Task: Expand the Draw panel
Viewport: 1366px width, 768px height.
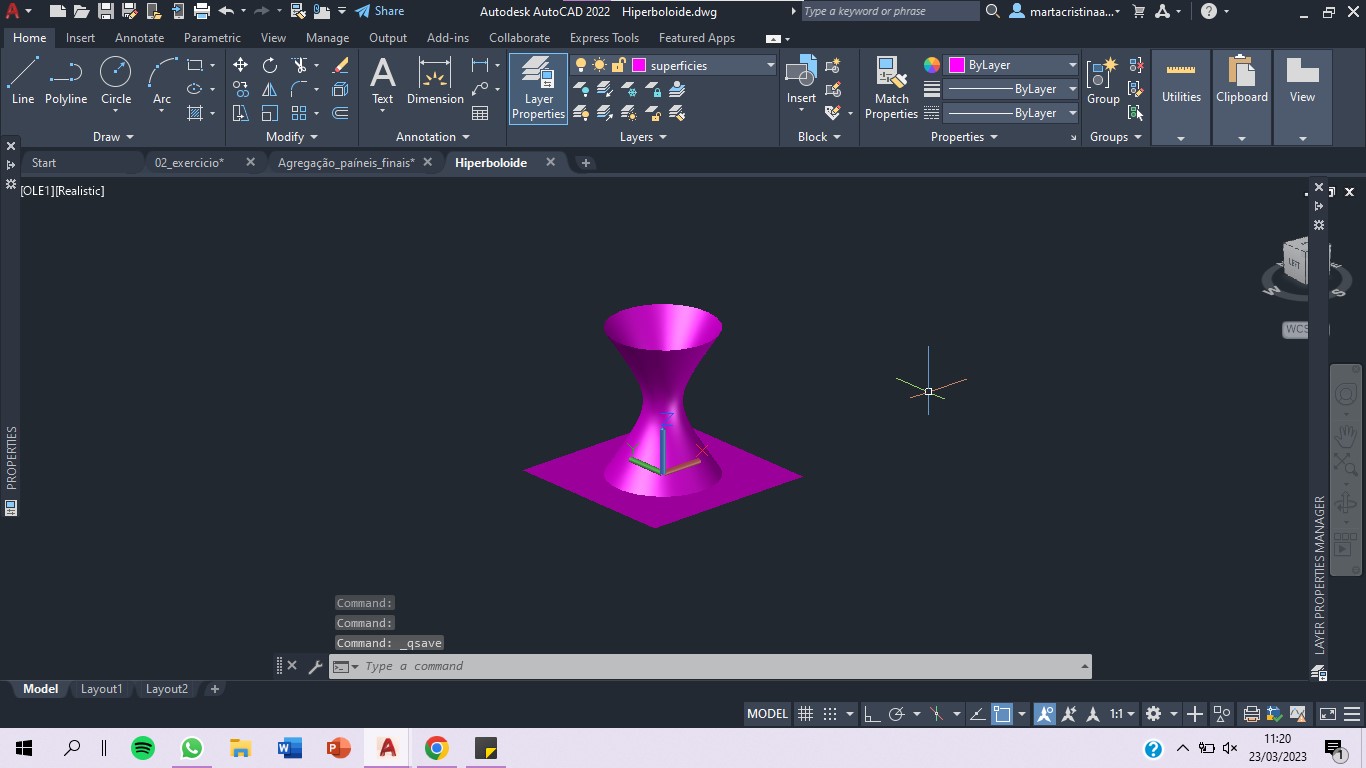Action: point(113,137)
